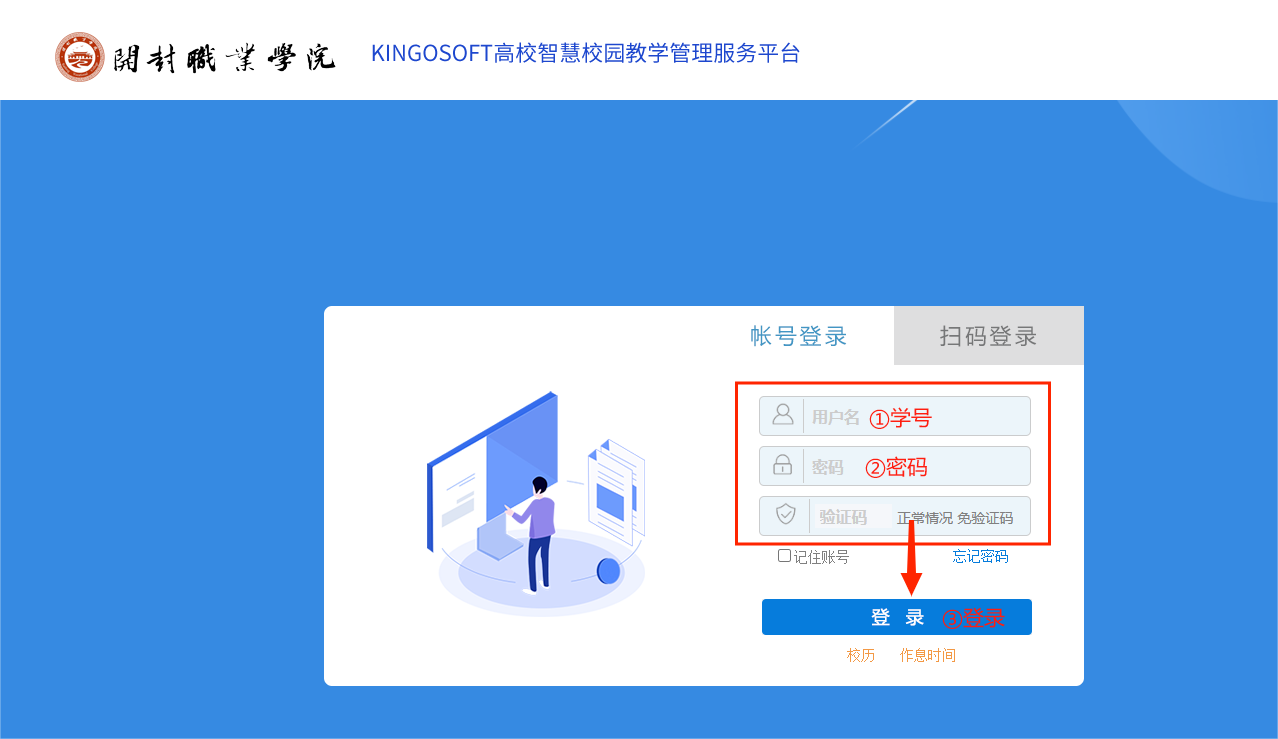This screenshot has height=739, width=1278.
Task: Focus the 验证码 input field
Action: coord(850,516)
